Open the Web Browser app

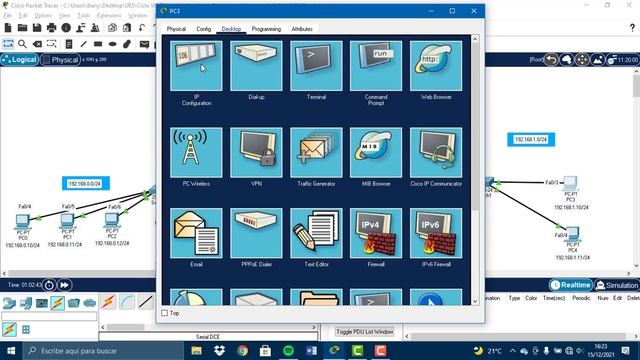click(436, 66)
